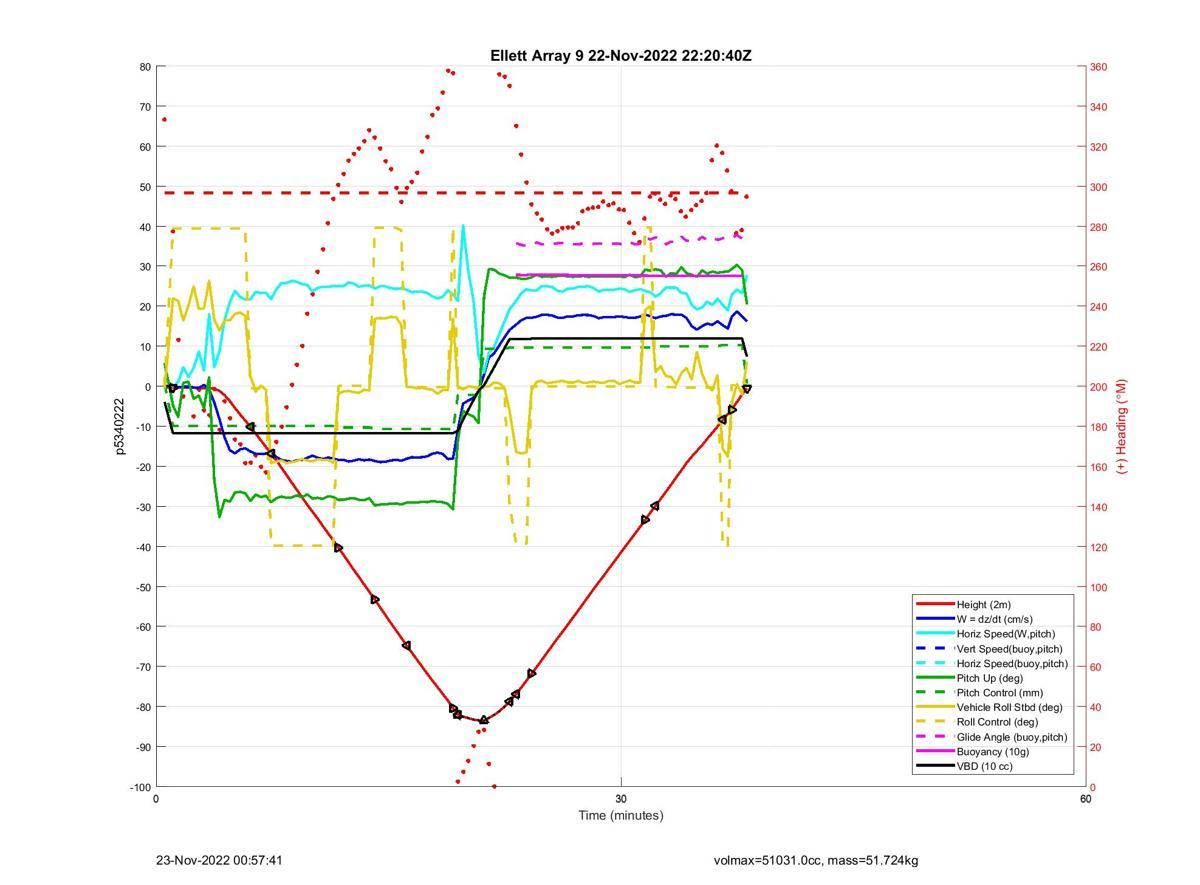The height and width of the screenshot is (885, 1200).
Task: Select the "Vert Speed(buoy,pitch)" legend entry
Action: [1009, 649]
